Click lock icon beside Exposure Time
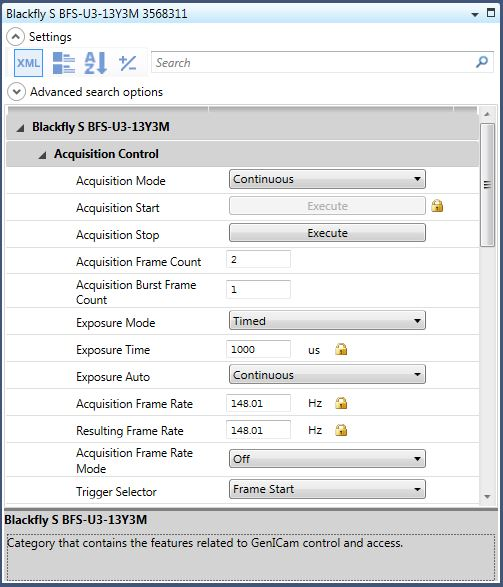The width and height of the screenshot is (503, 587). point(341,349)
